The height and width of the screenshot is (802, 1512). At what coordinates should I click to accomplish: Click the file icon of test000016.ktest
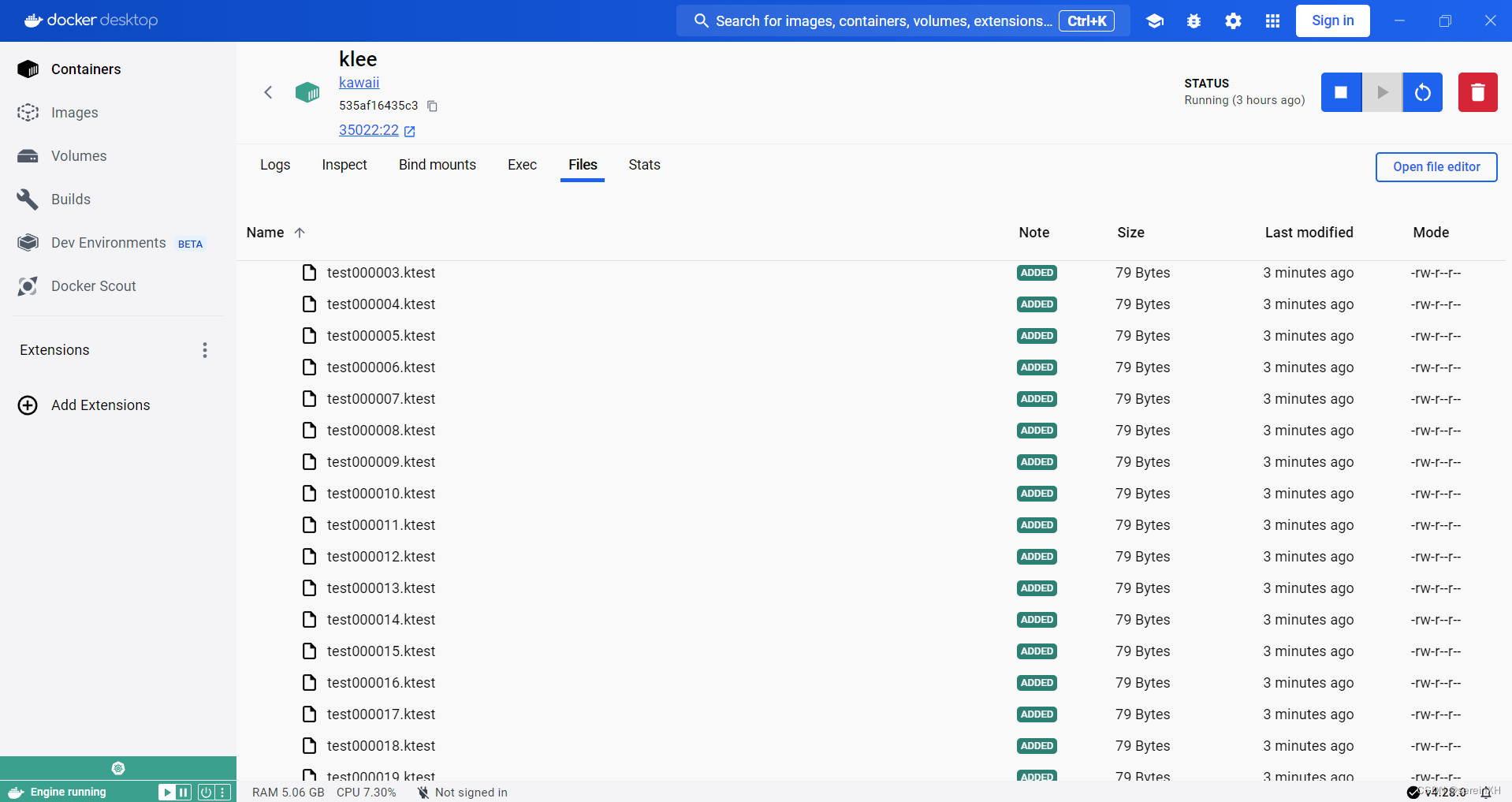pyautogui.click(x=310, y=683)
